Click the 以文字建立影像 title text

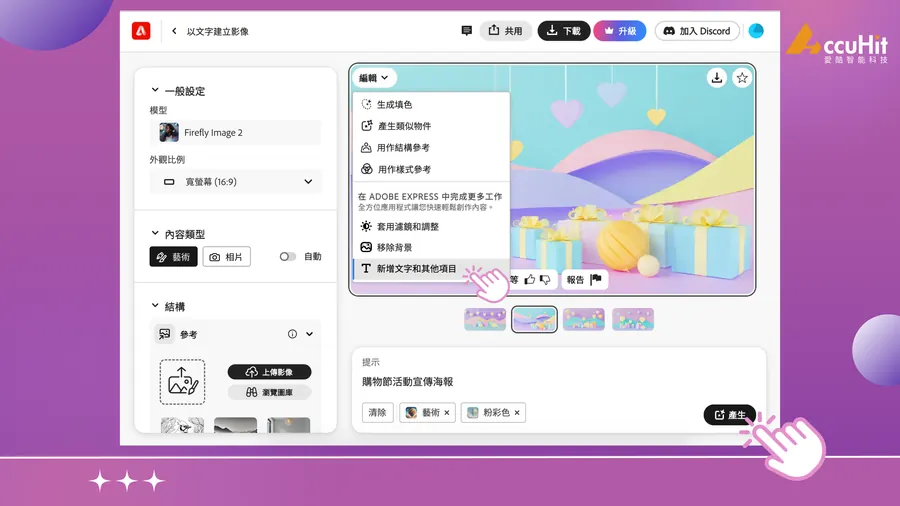pos(218,32)
